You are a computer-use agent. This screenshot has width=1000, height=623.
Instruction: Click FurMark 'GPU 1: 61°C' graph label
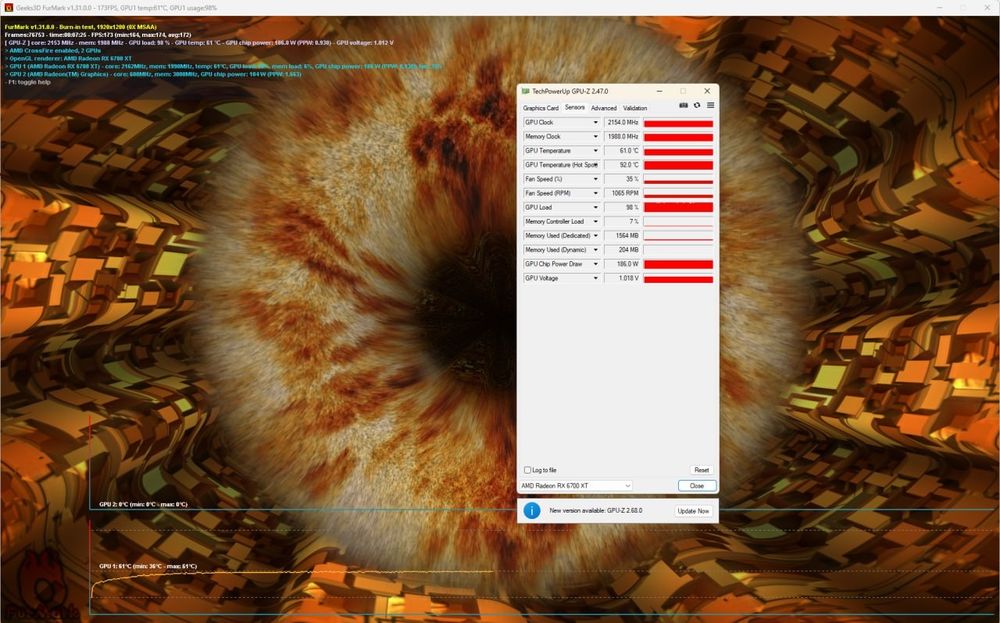pos(148,566)
